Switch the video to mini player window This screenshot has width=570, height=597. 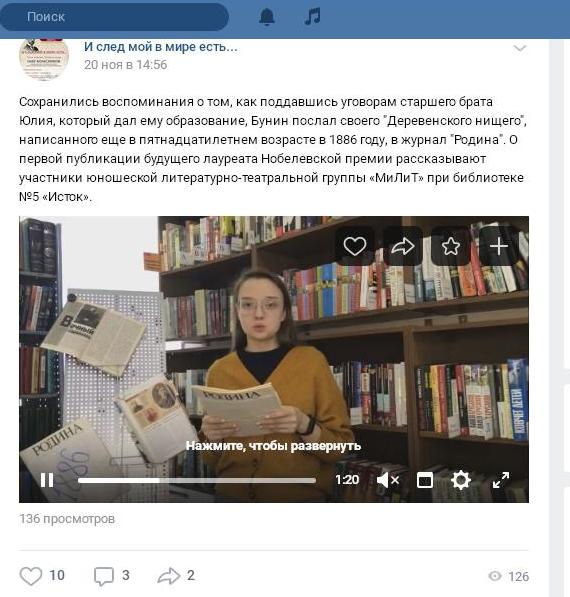tap(425, 480)
